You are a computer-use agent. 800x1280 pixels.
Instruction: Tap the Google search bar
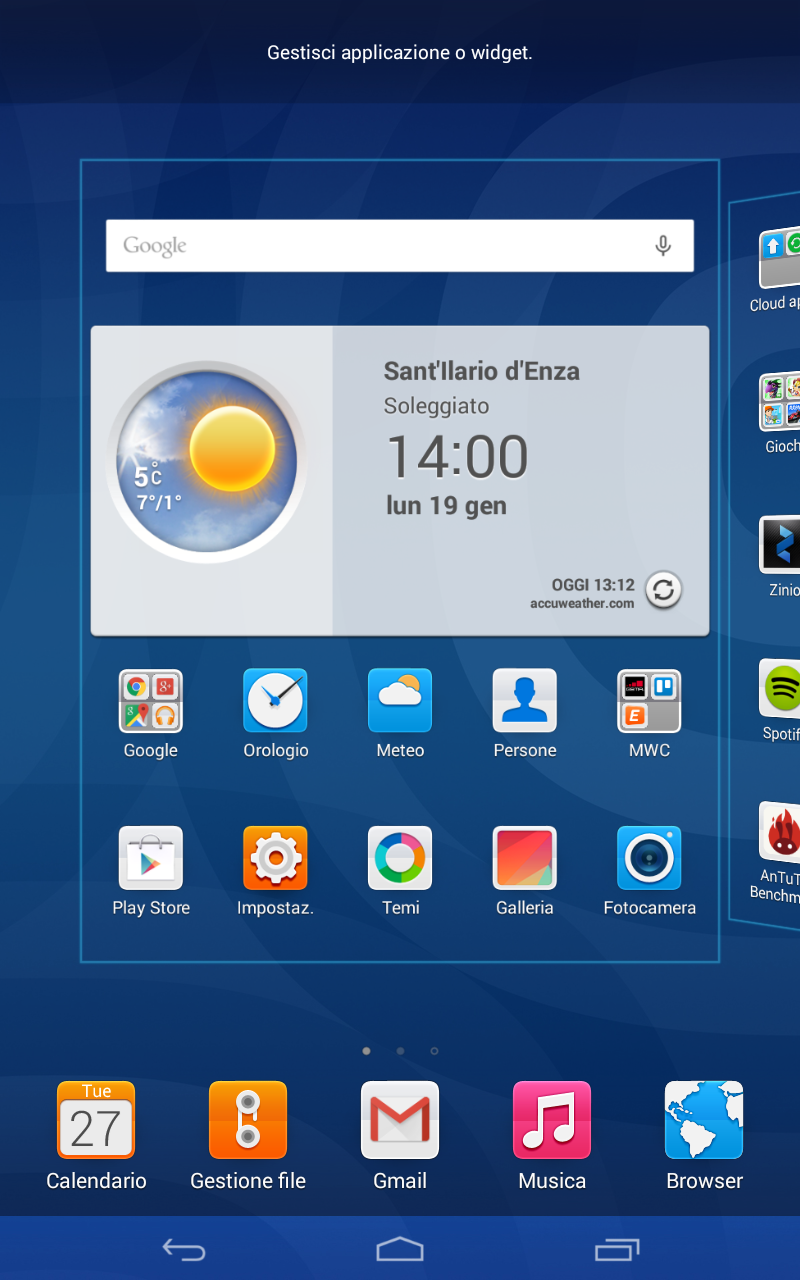[400, 246]
